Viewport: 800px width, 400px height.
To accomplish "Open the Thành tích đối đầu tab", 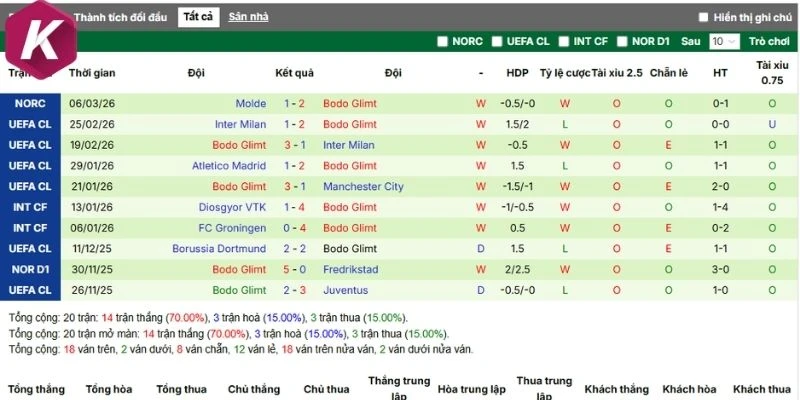I will 119,17.
